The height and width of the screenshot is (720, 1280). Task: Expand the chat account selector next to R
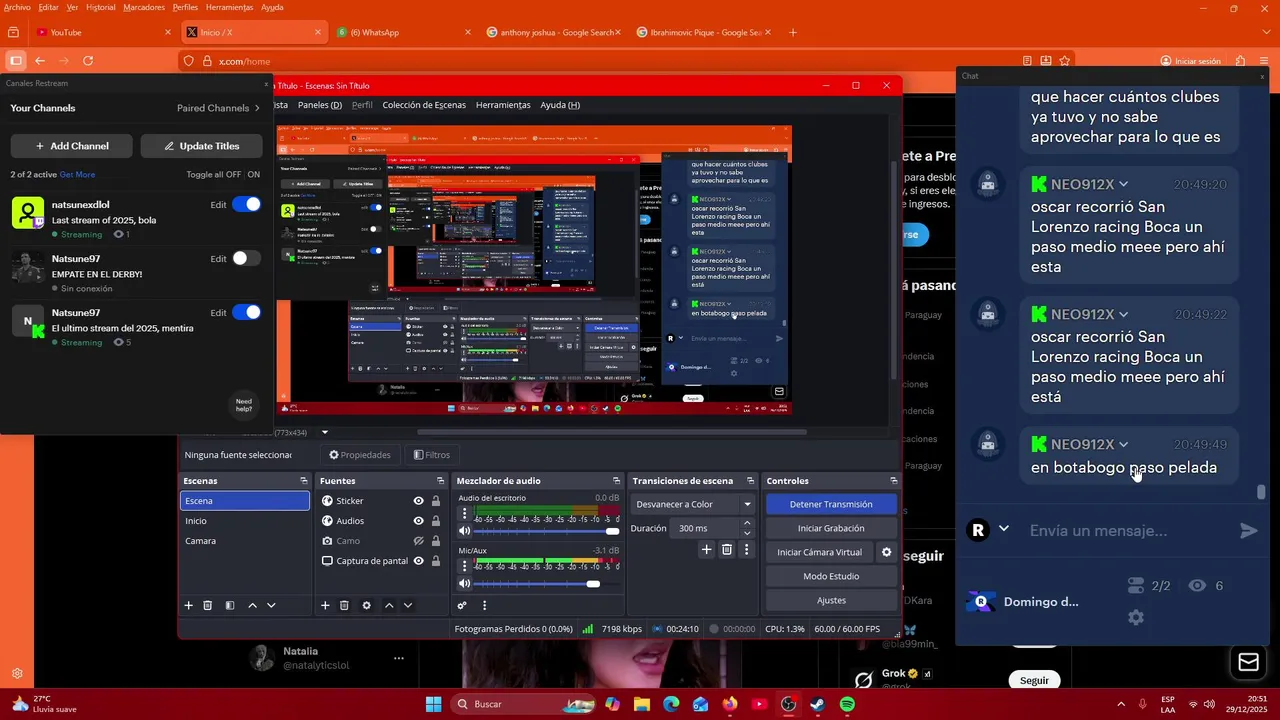coord(1004,529)
